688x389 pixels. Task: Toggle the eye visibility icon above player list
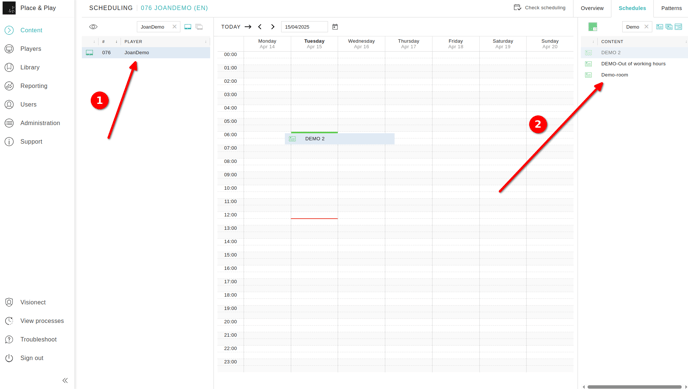(93, 27)
